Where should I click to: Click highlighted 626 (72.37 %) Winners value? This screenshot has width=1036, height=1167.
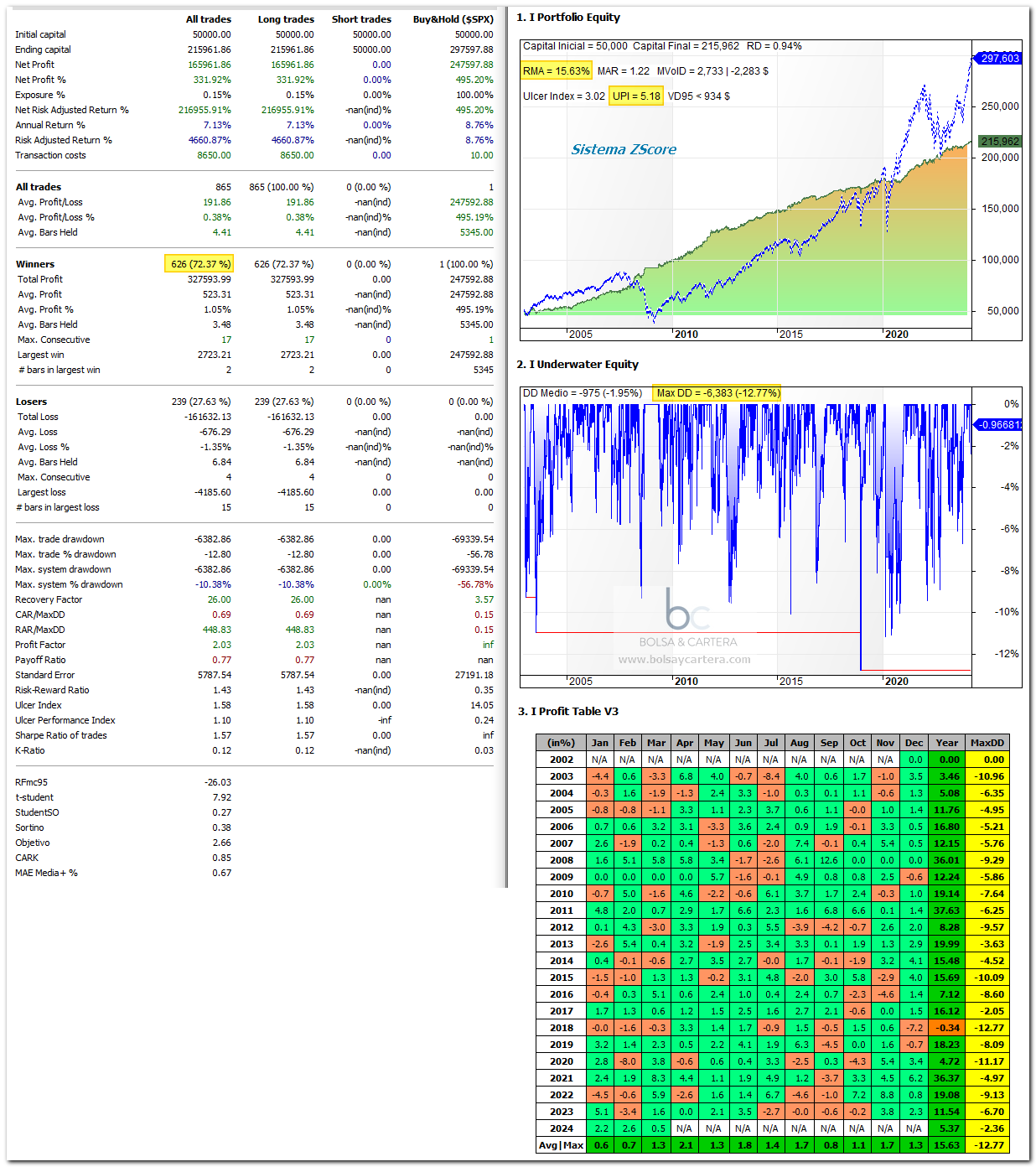click(200, 264)
